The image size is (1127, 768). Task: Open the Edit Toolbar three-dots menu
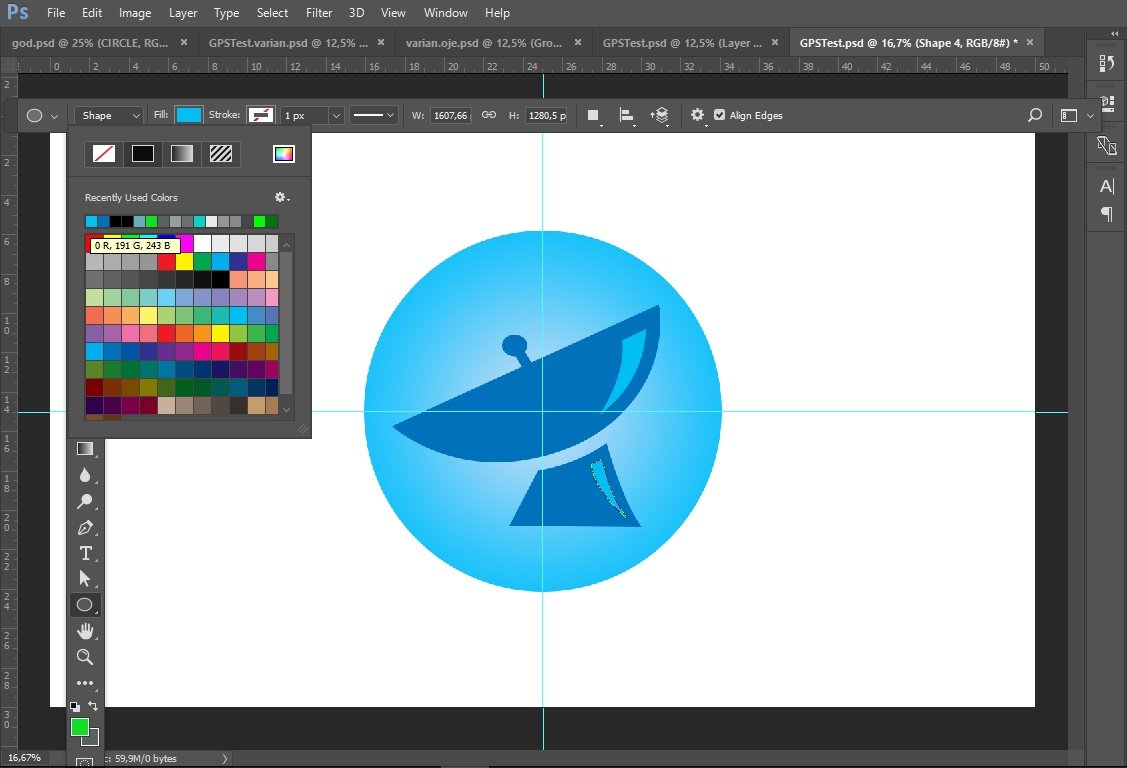point(85,683)
